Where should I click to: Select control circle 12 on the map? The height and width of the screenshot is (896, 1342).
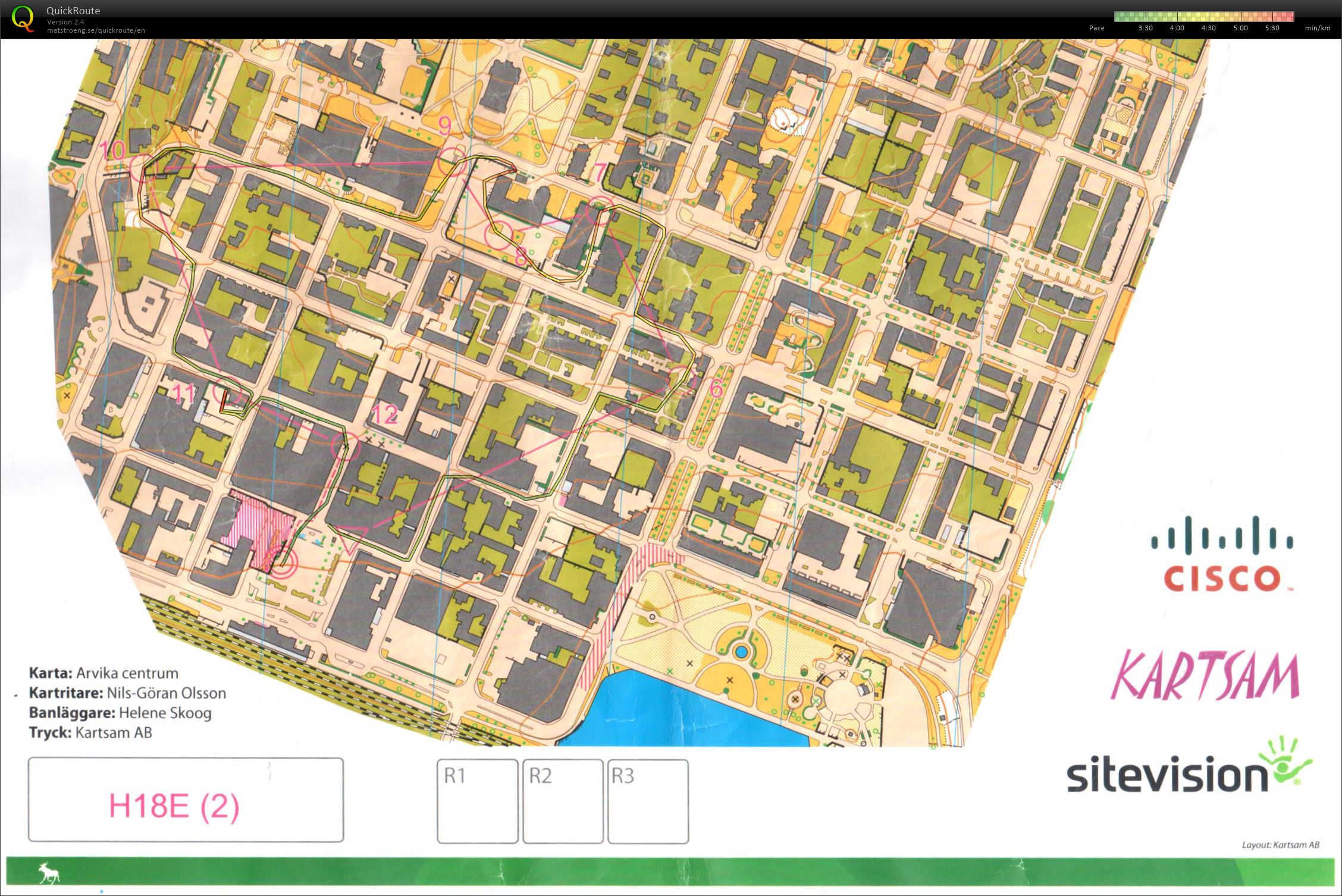click(x=345, y=446)
